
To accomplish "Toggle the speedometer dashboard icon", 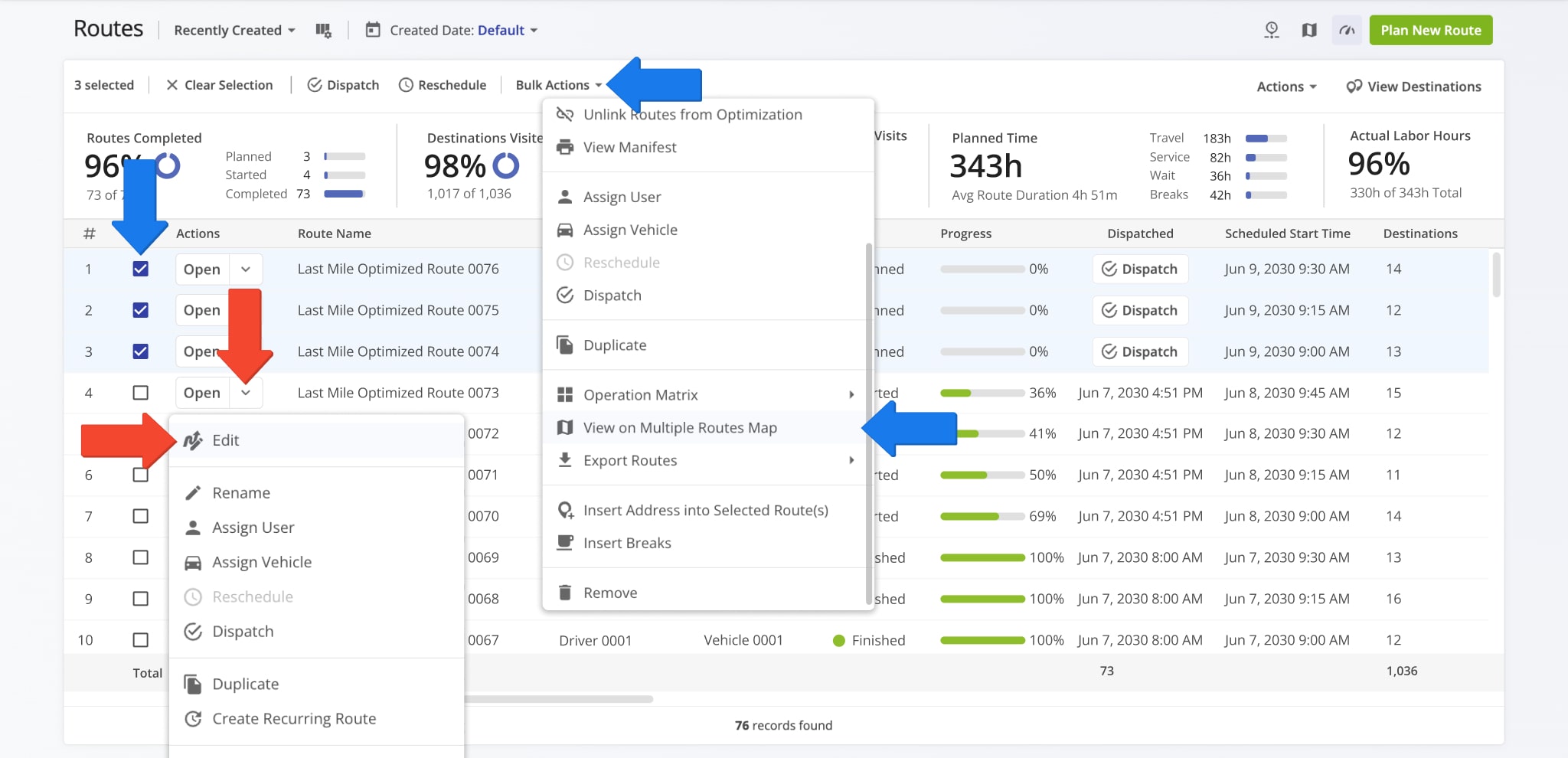I will point(1347,31).
